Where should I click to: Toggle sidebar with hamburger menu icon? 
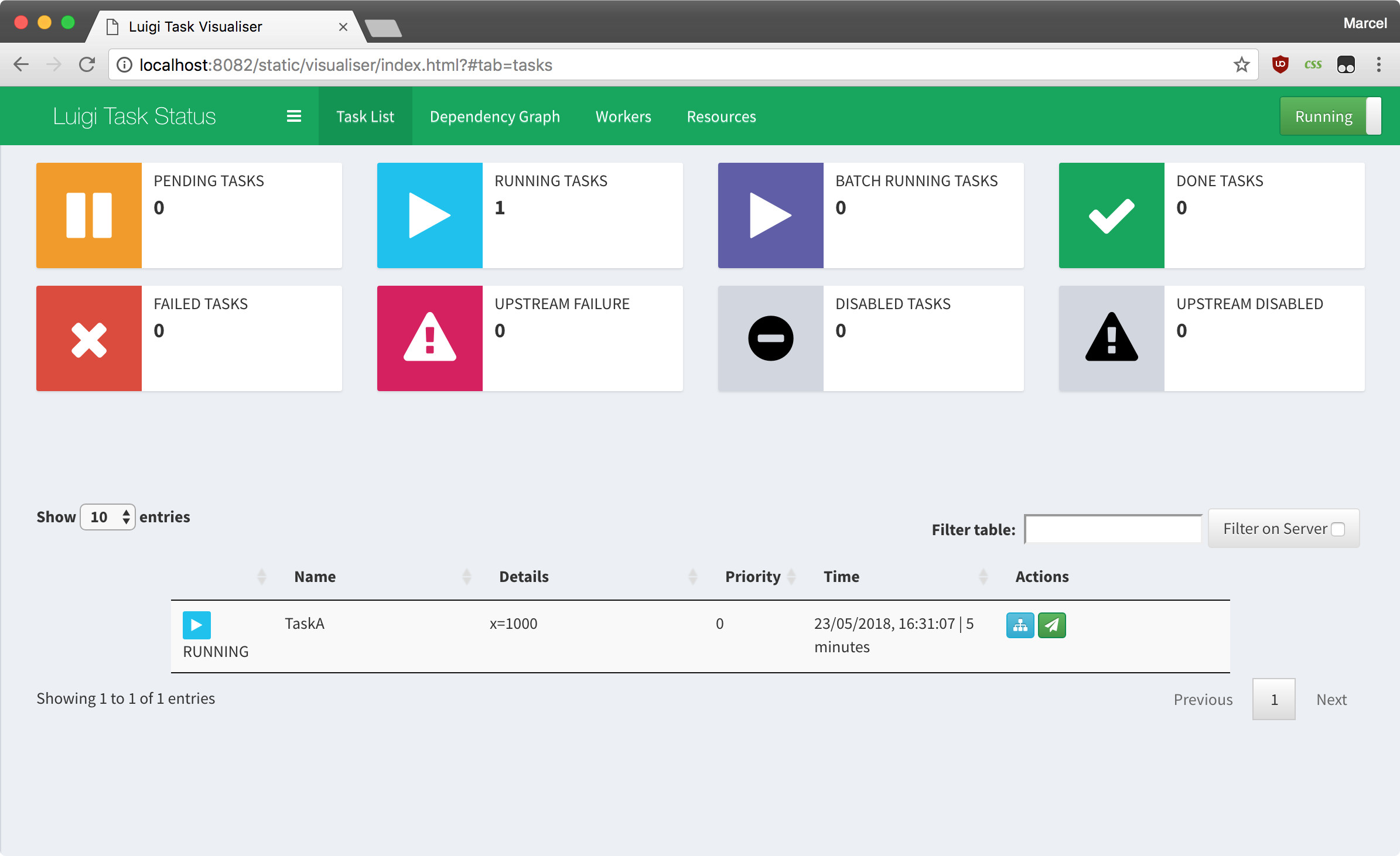click(x=294, y=117)
